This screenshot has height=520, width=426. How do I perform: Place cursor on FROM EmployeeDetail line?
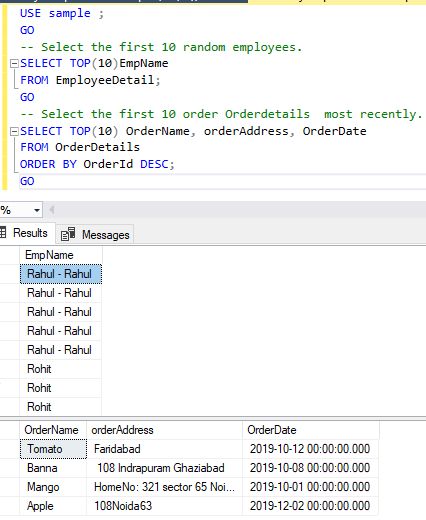90,80
